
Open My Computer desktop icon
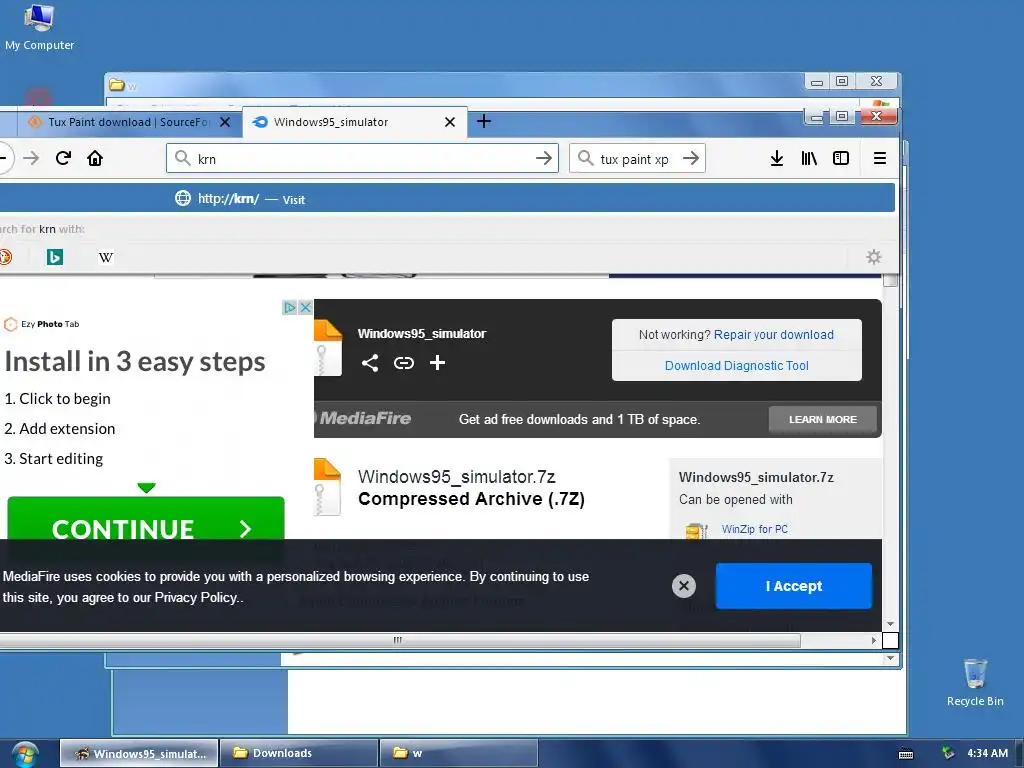pos(39,27)
